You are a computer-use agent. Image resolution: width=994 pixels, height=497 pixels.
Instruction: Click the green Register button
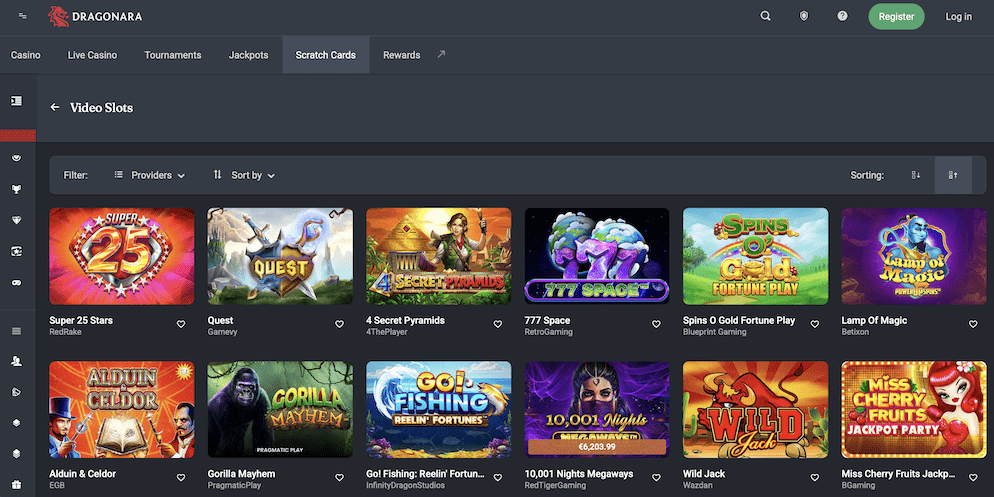[896, 16]
